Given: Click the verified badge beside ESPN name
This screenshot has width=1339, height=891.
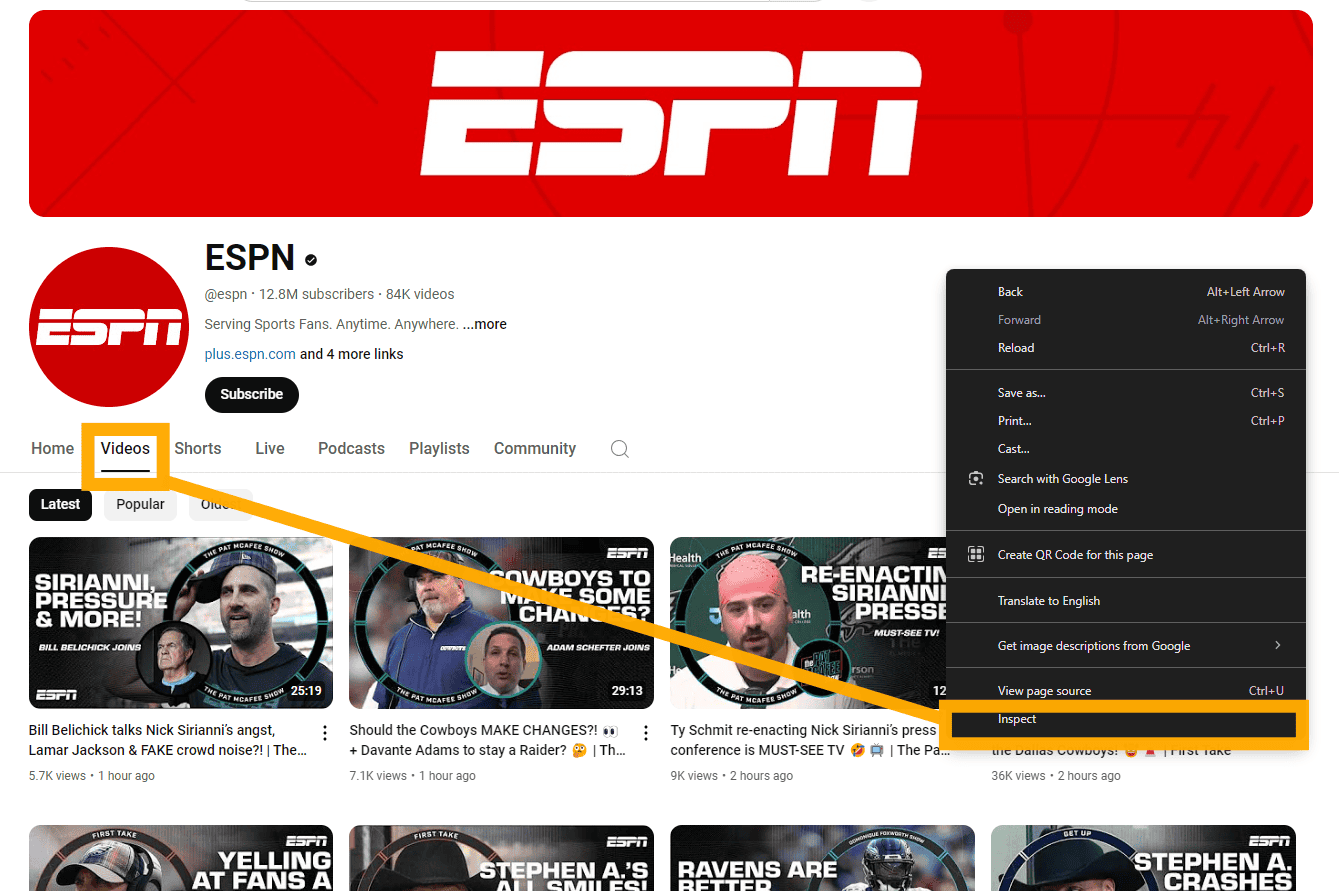Looking at the screenshot, I should pos(311,260).
